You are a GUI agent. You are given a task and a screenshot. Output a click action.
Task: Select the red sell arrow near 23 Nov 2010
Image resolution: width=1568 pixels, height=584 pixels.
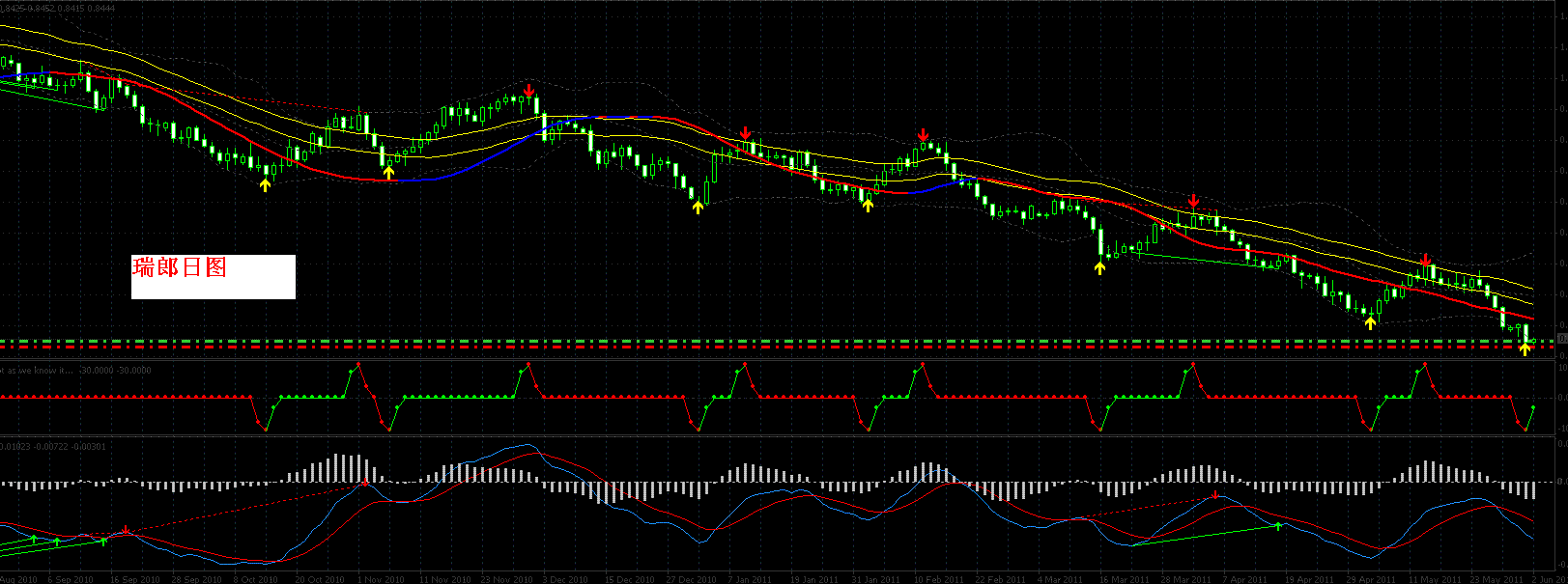528,91
